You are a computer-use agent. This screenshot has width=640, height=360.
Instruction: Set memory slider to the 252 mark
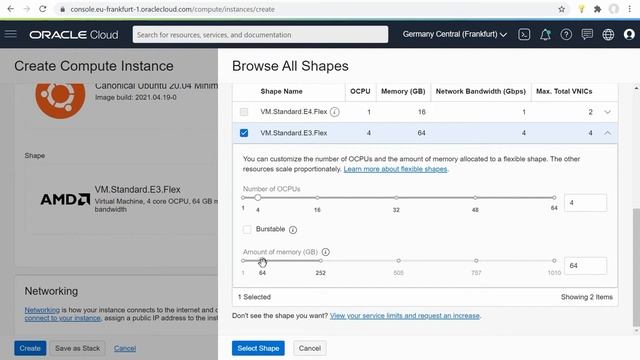tap(321, 260)
